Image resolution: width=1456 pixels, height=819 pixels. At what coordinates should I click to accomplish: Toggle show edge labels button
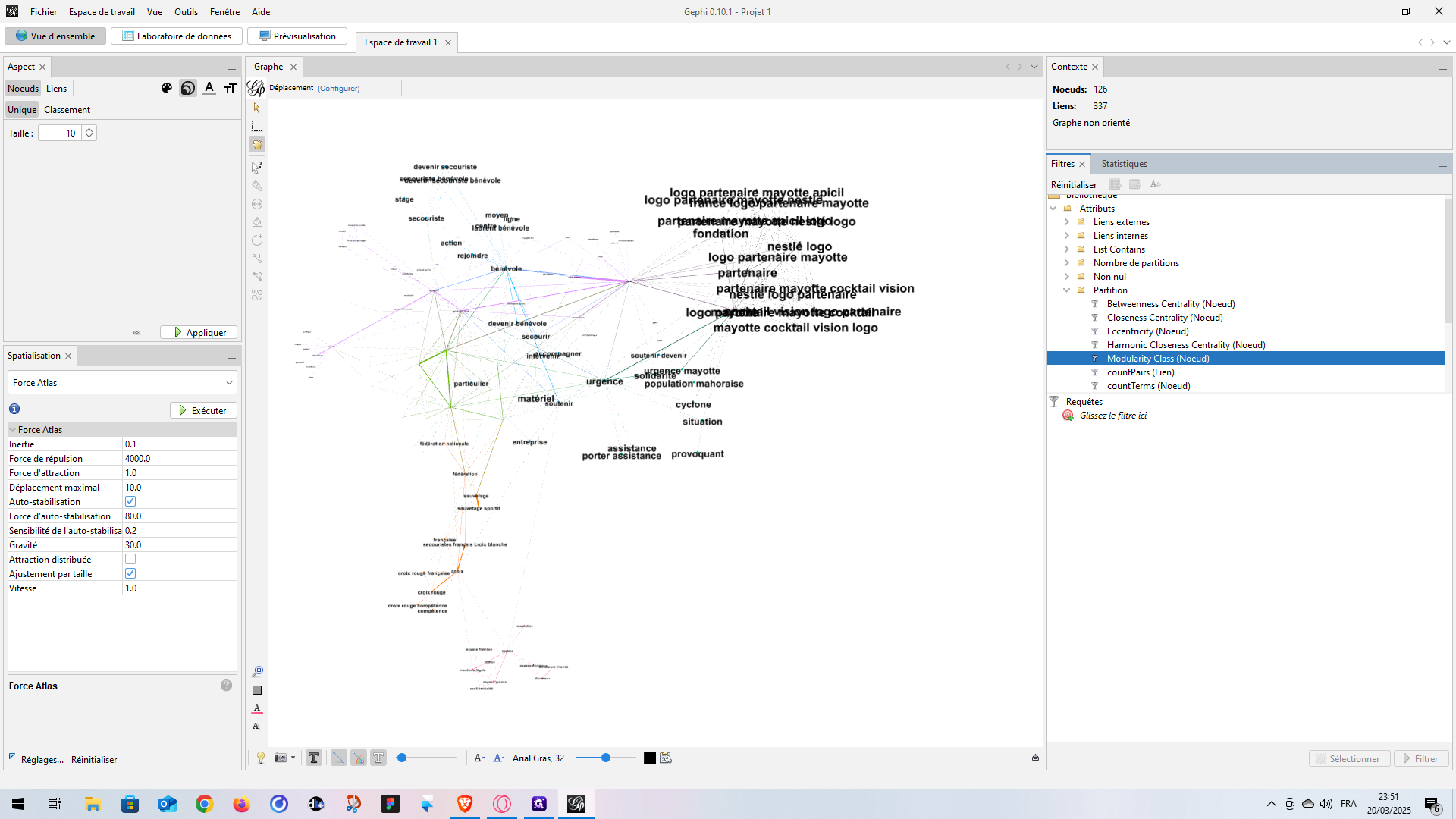pos(378,758)
